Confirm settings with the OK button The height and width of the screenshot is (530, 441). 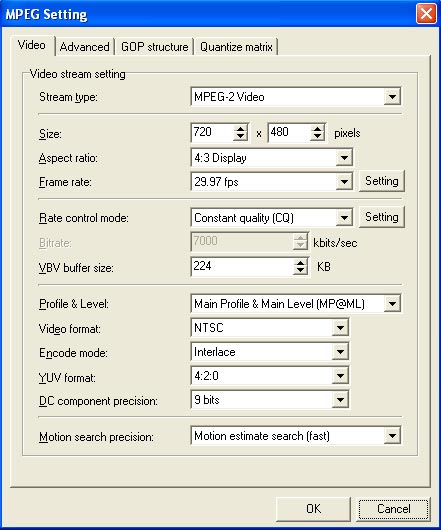click(313, 509)
